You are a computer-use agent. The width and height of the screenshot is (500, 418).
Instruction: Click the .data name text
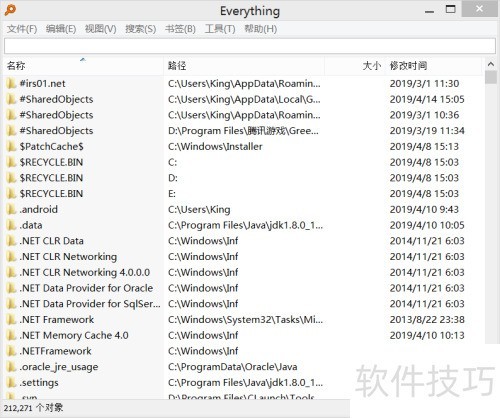tap(31, 225)
